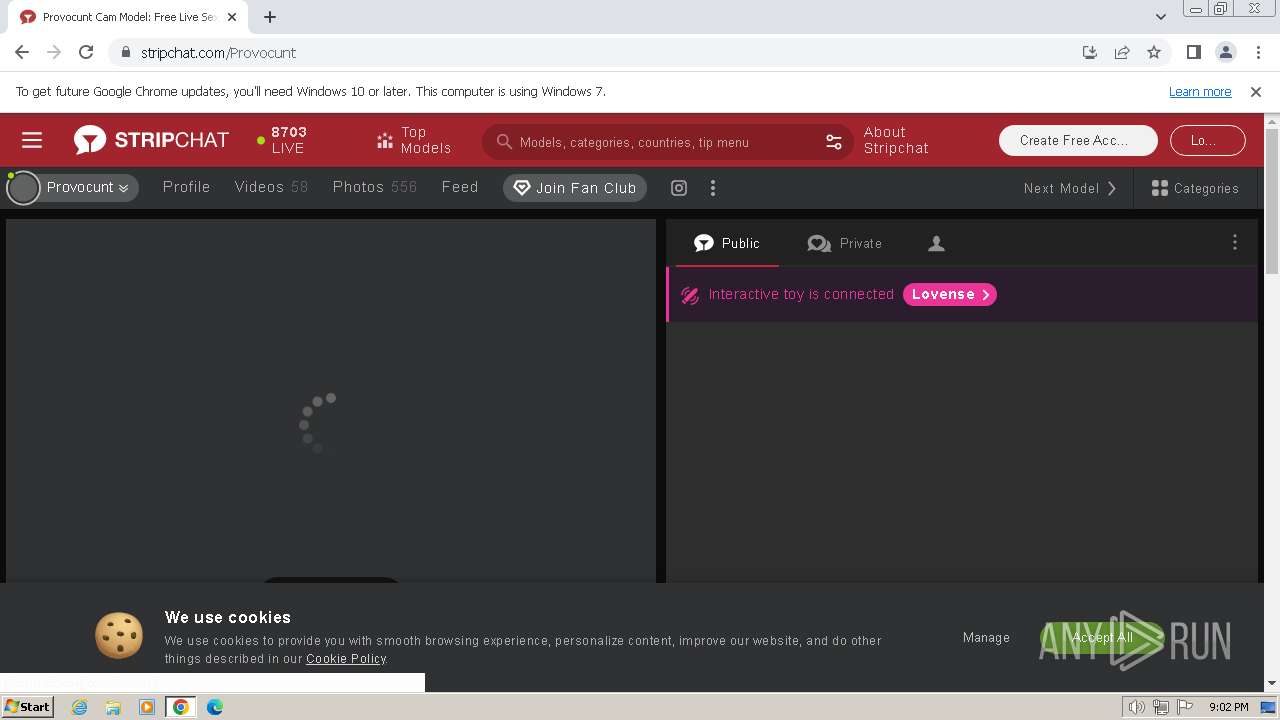The image size is (1280, 720).
Task: Open the model's Instagram icon
Action: point(679,188)
